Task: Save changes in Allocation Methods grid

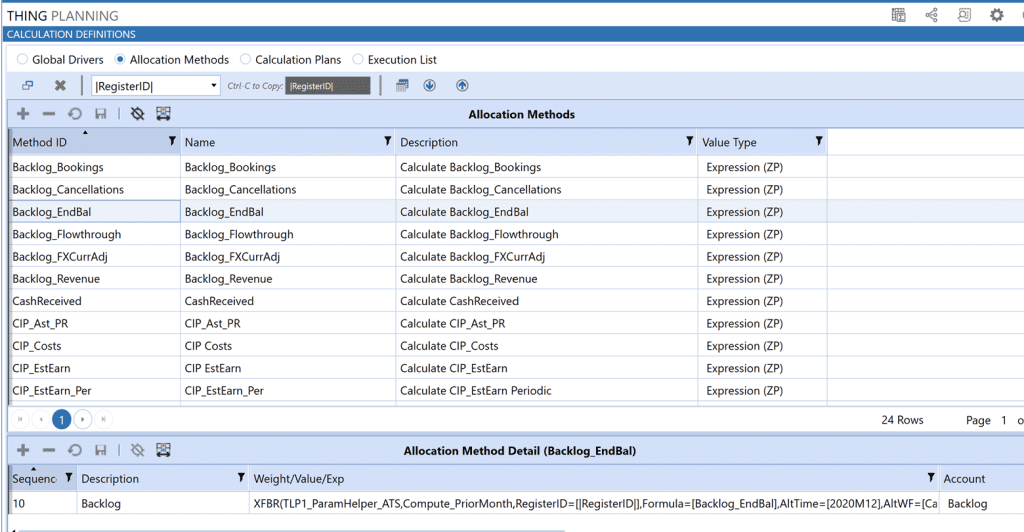Action: pos(101,114)
